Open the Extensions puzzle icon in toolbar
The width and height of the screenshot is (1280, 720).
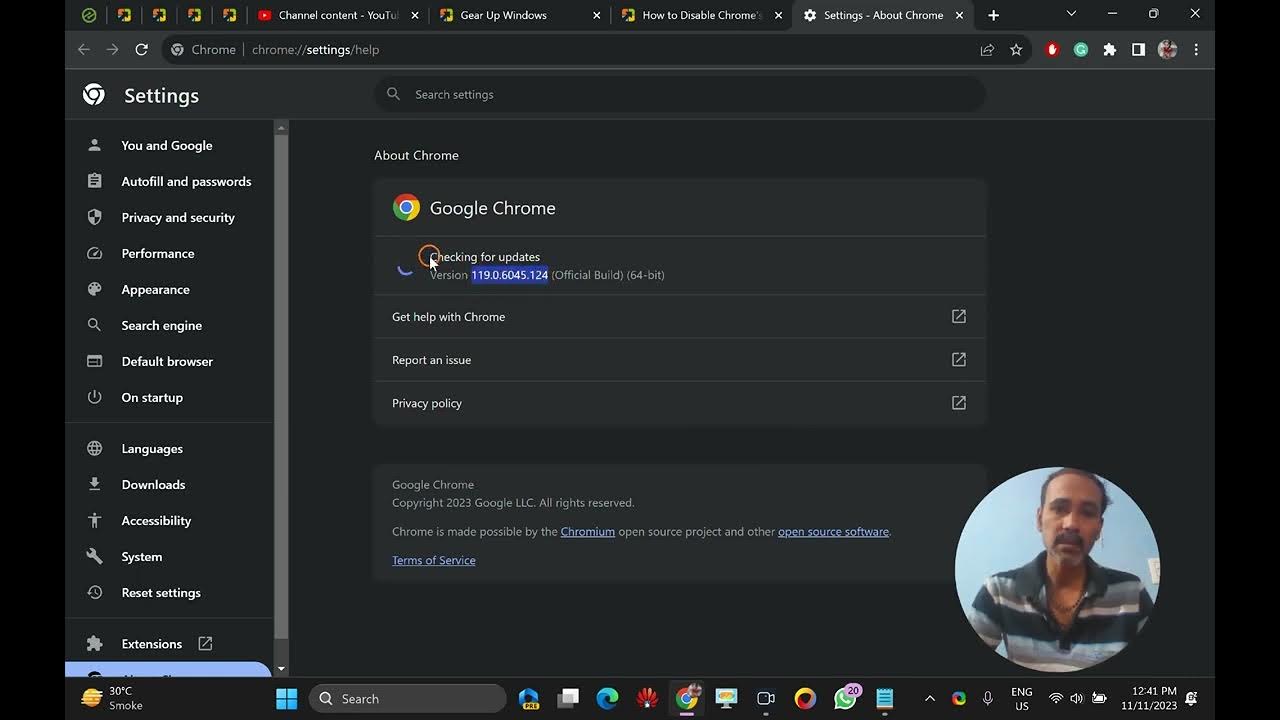[x=1109, y=49]
